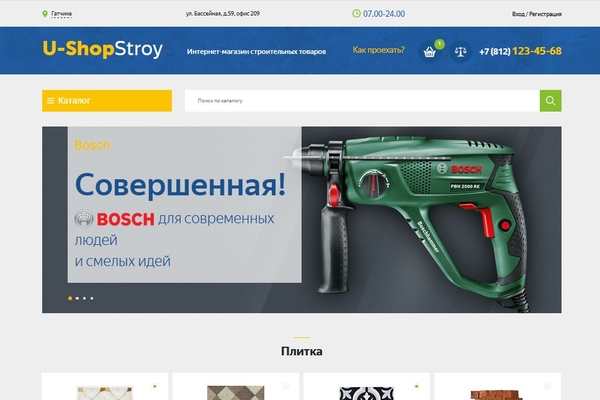Select the second slider dot
600x400 pixels.
[x=77, y=298]
